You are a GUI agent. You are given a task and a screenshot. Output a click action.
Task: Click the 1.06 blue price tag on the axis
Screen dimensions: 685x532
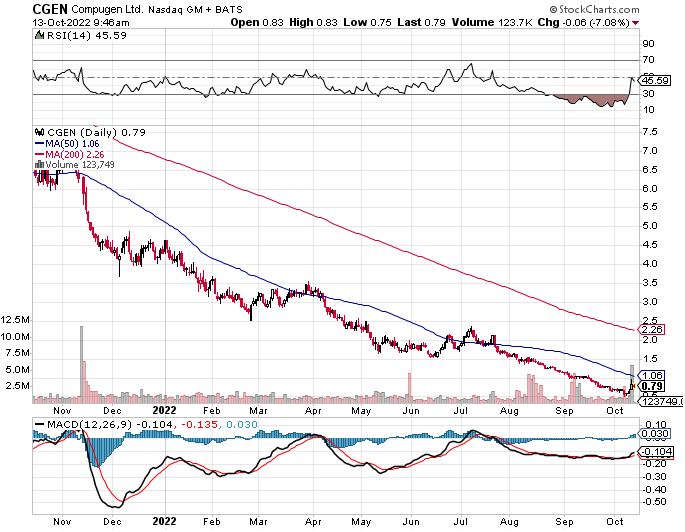653,375
